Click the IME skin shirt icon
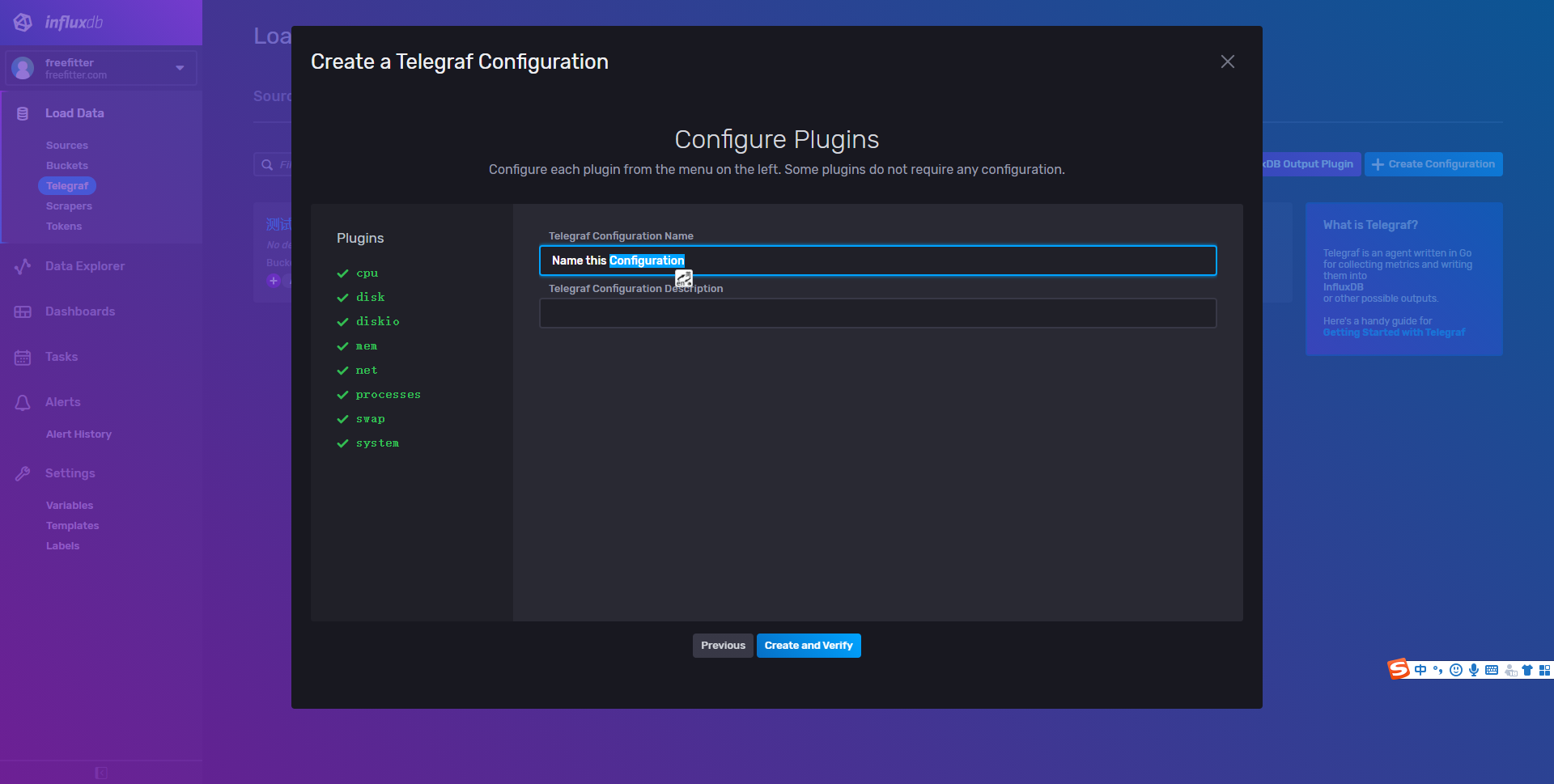1554x784 pixels. click(x=1527, y=670)
